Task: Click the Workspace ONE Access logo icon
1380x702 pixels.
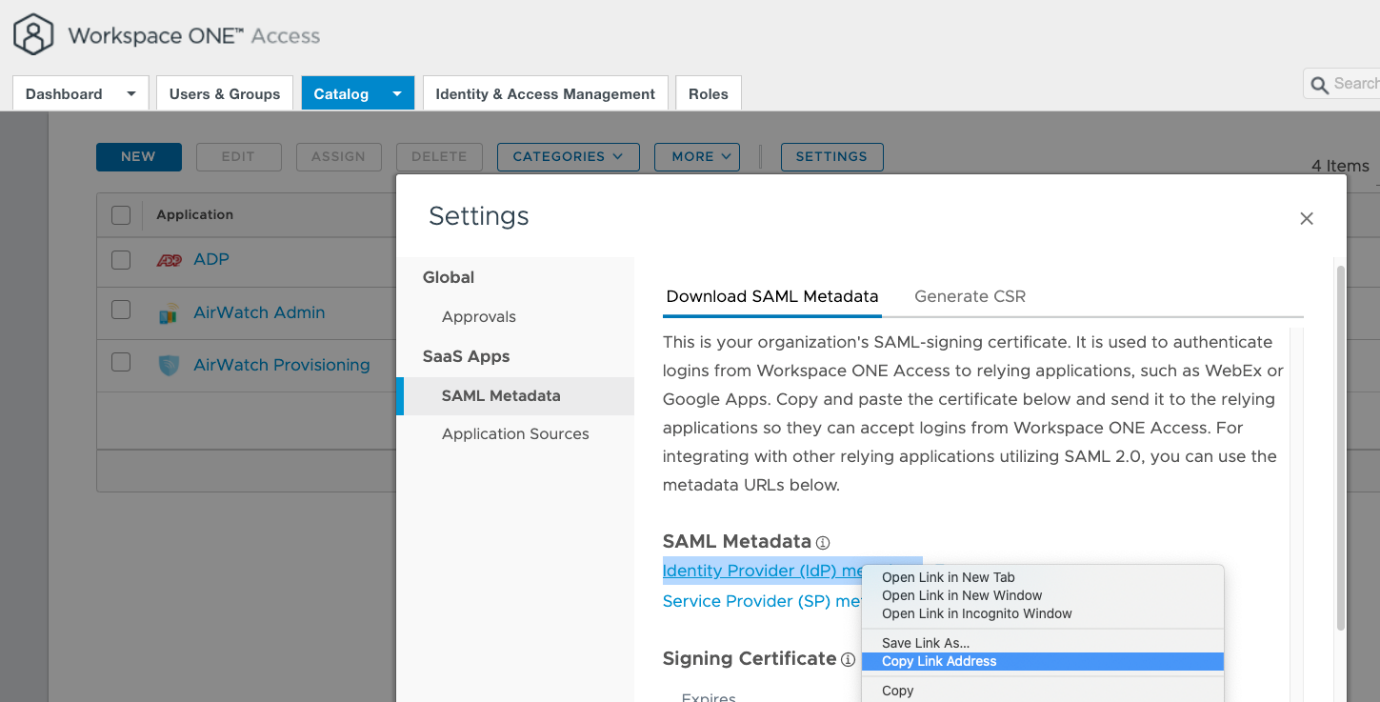Action: [33, 35]
